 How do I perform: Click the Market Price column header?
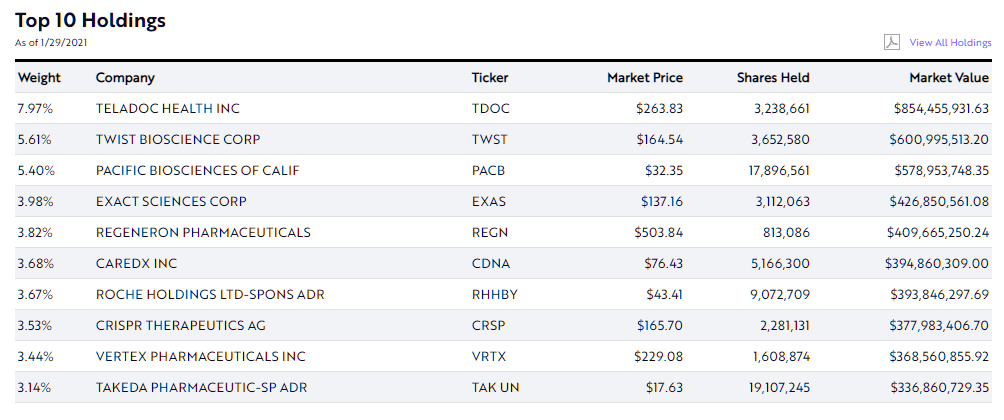pyautogui.click(x=645, y=78)
